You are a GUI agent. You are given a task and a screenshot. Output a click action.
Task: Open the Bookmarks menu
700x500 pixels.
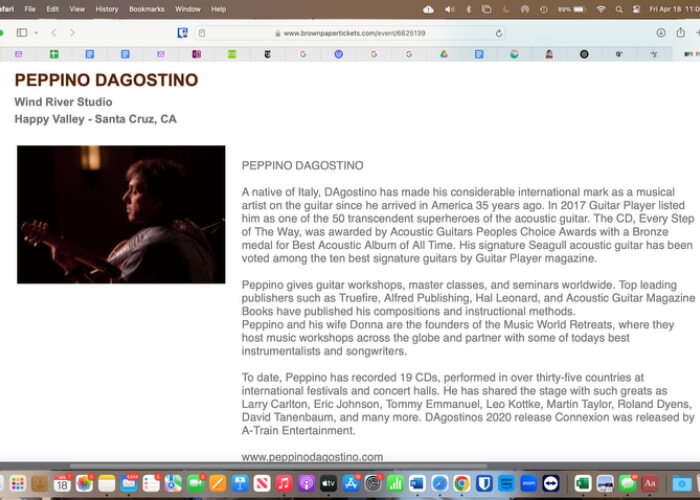[x=146, y=9]
